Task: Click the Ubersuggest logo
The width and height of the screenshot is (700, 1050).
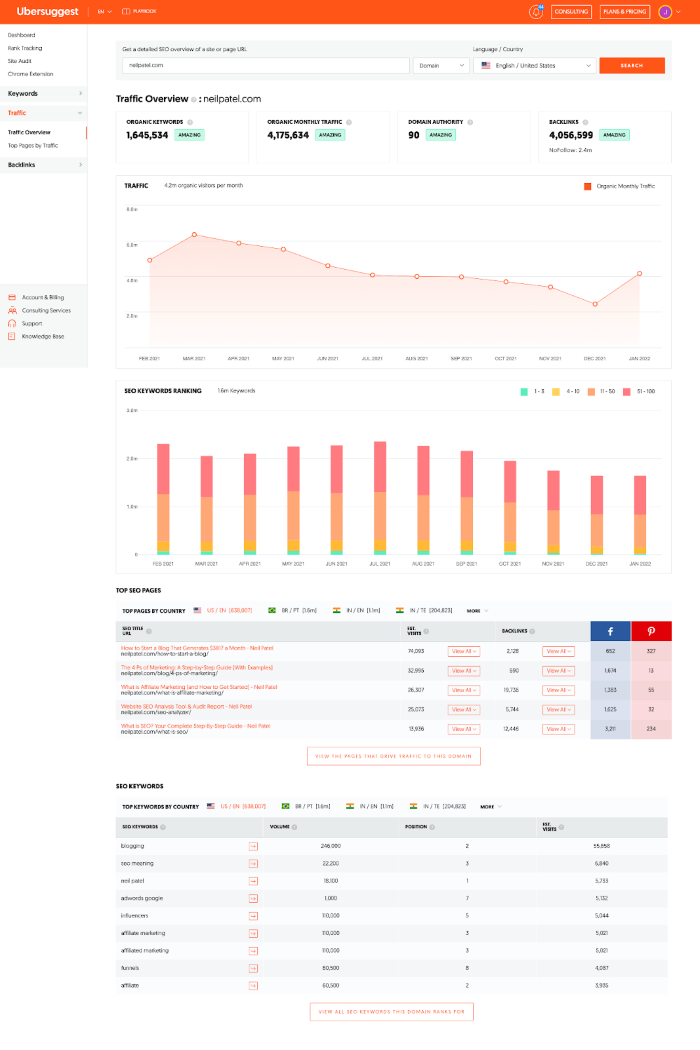Action: pyautogui.click(x=47, y=11)
